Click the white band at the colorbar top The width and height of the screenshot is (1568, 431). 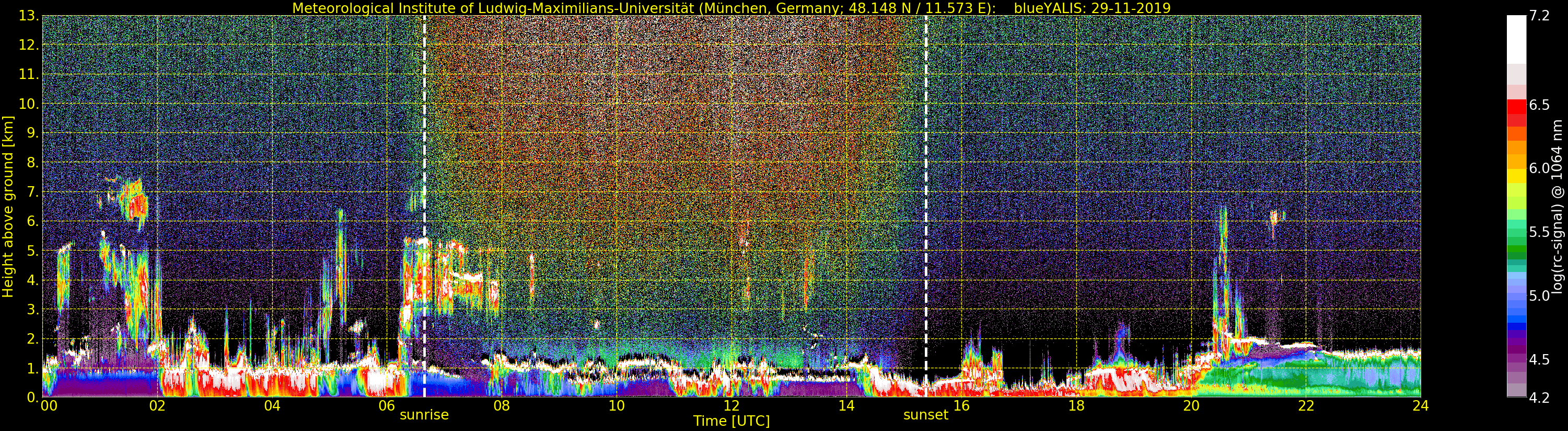[1516, 40]
